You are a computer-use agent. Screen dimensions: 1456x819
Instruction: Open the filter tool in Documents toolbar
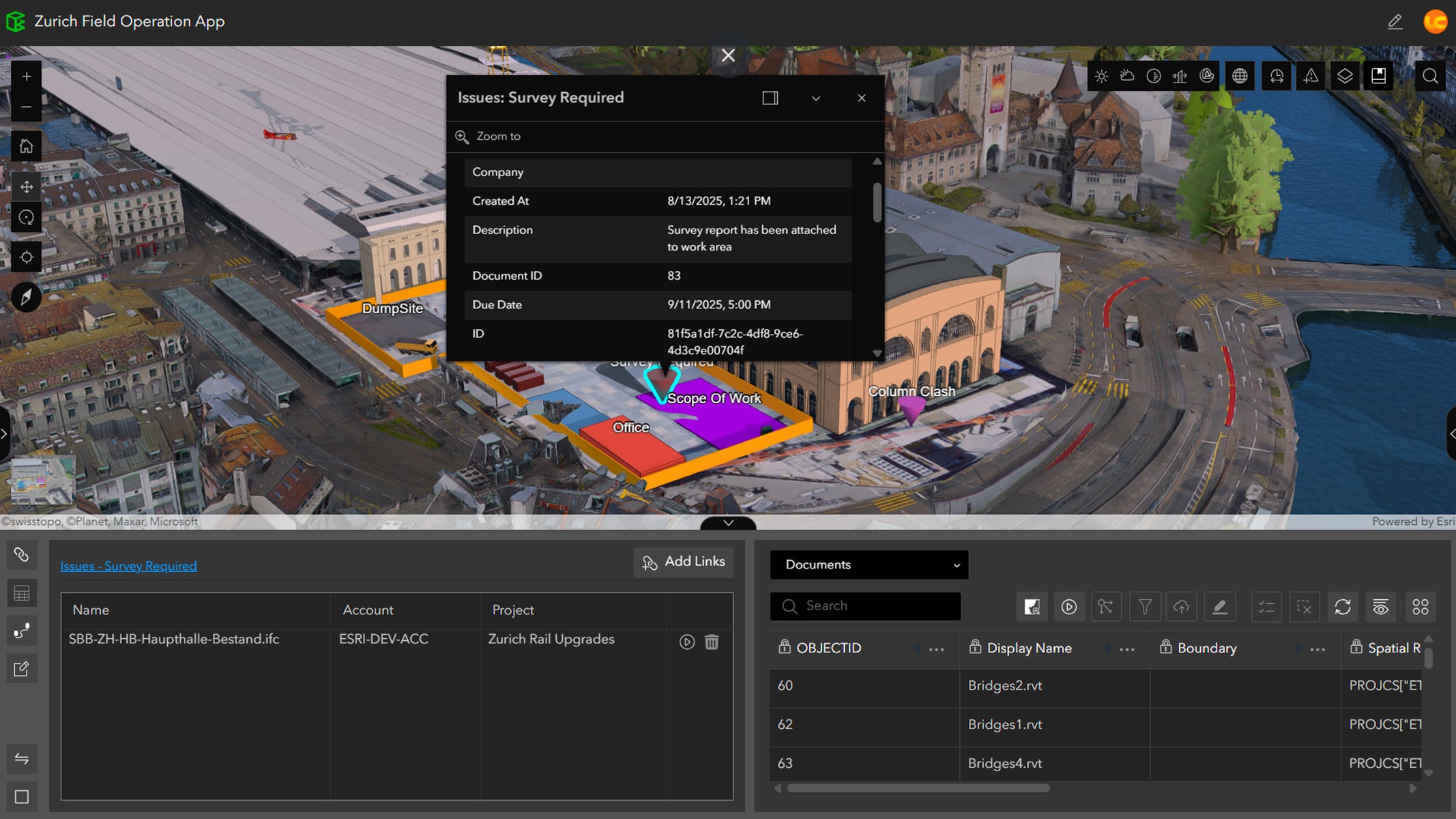(x=1144, y=606)
